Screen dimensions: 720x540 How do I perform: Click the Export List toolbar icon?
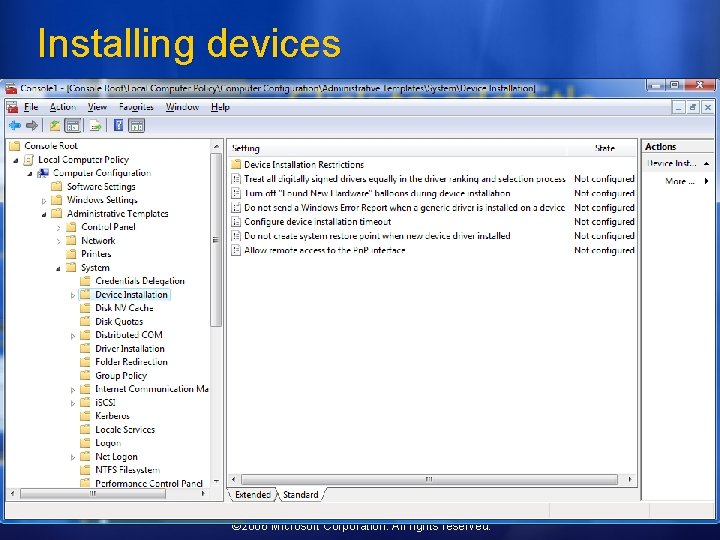pos(95,125)
